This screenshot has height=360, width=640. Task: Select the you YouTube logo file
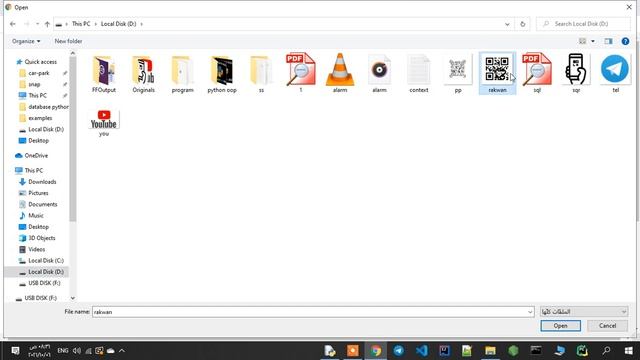pos(104,122)
